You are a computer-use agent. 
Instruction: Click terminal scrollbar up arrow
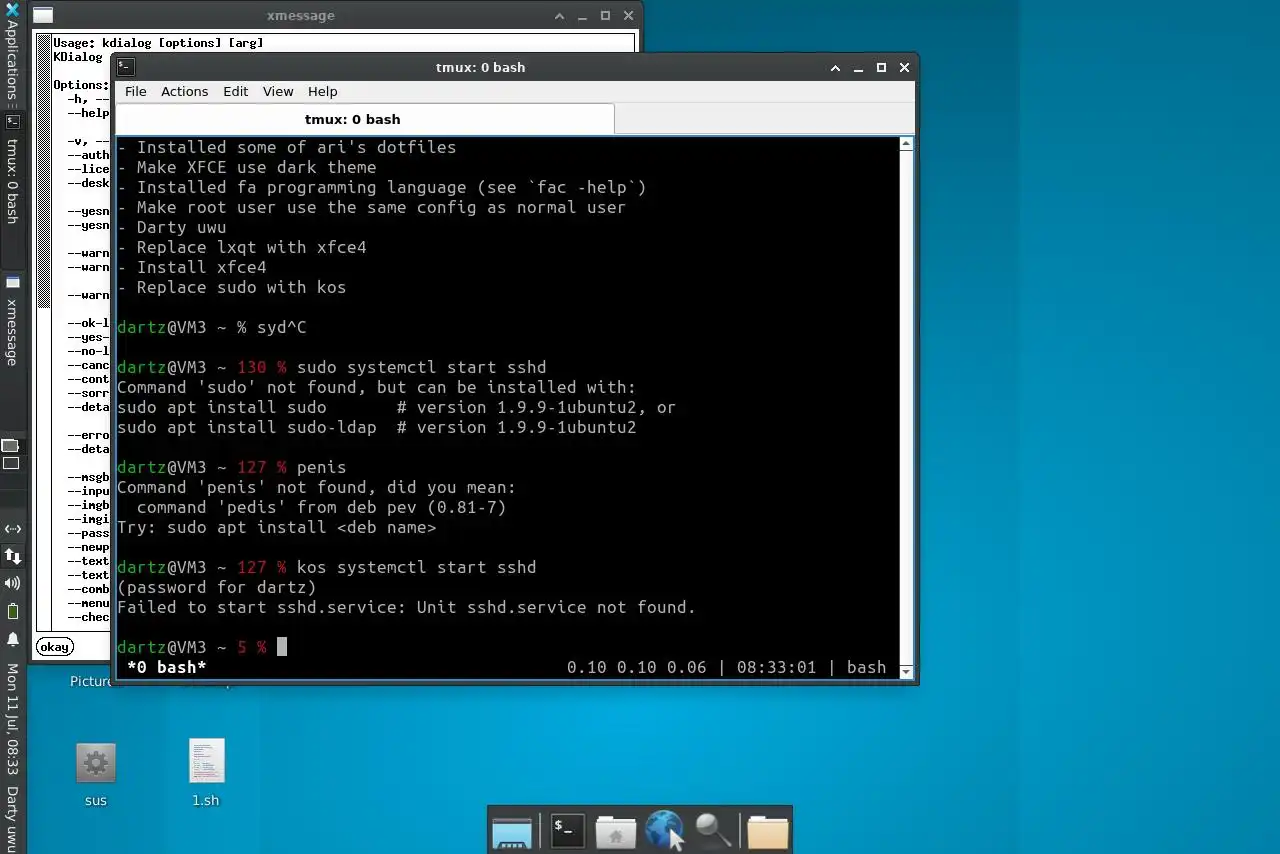(906, 144)
